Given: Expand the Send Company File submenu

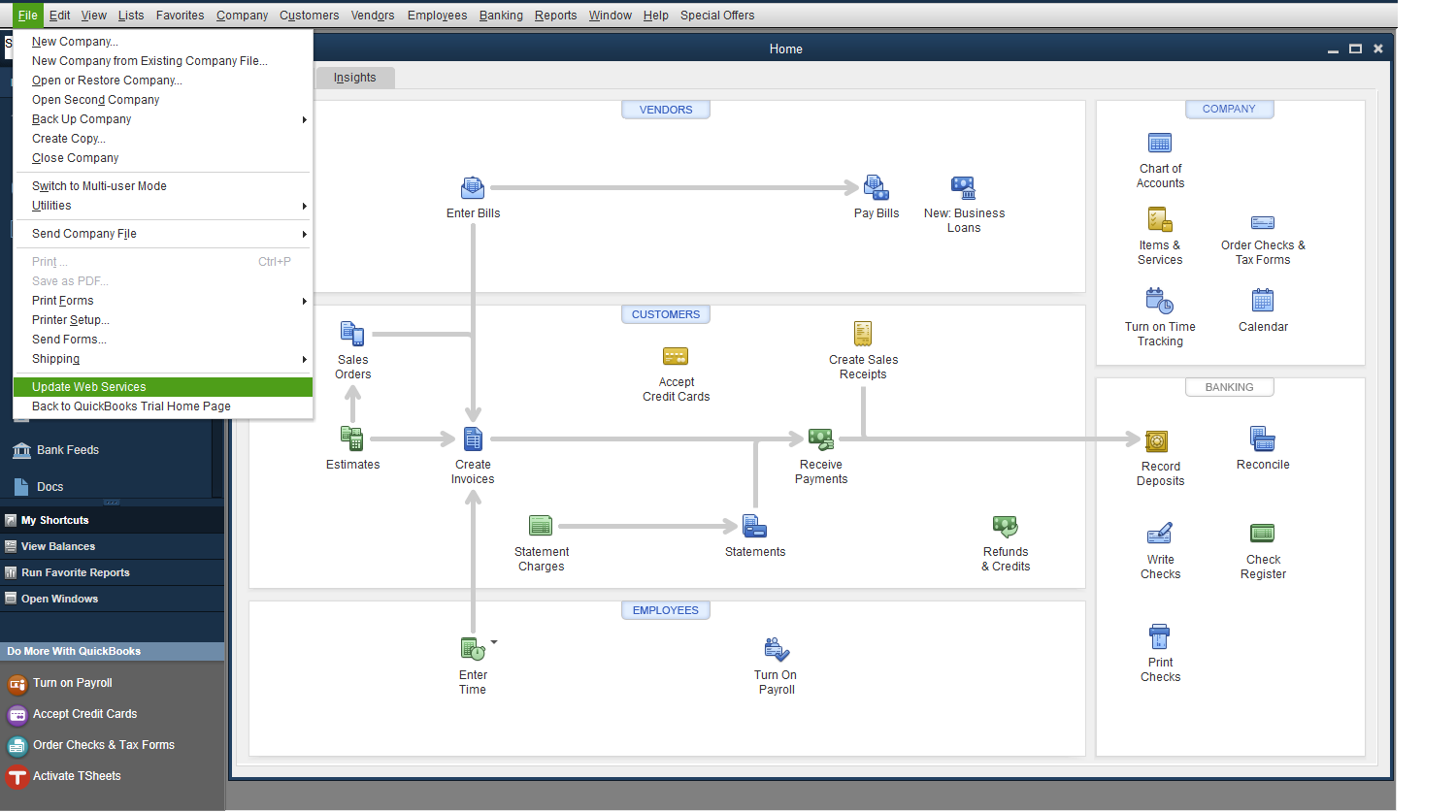Looking at the screenshot, I should 163,234.
